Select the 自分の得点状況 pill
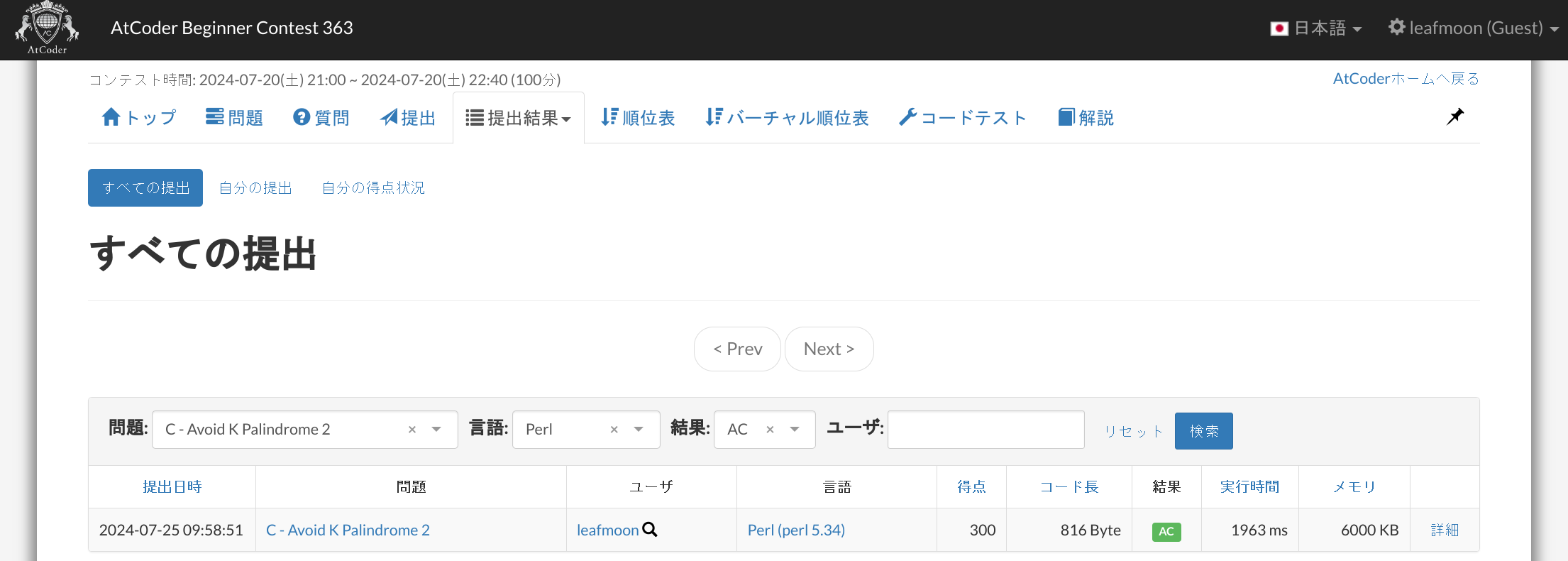The height and width of the screenshot is (561, 1568). [373, 187]
